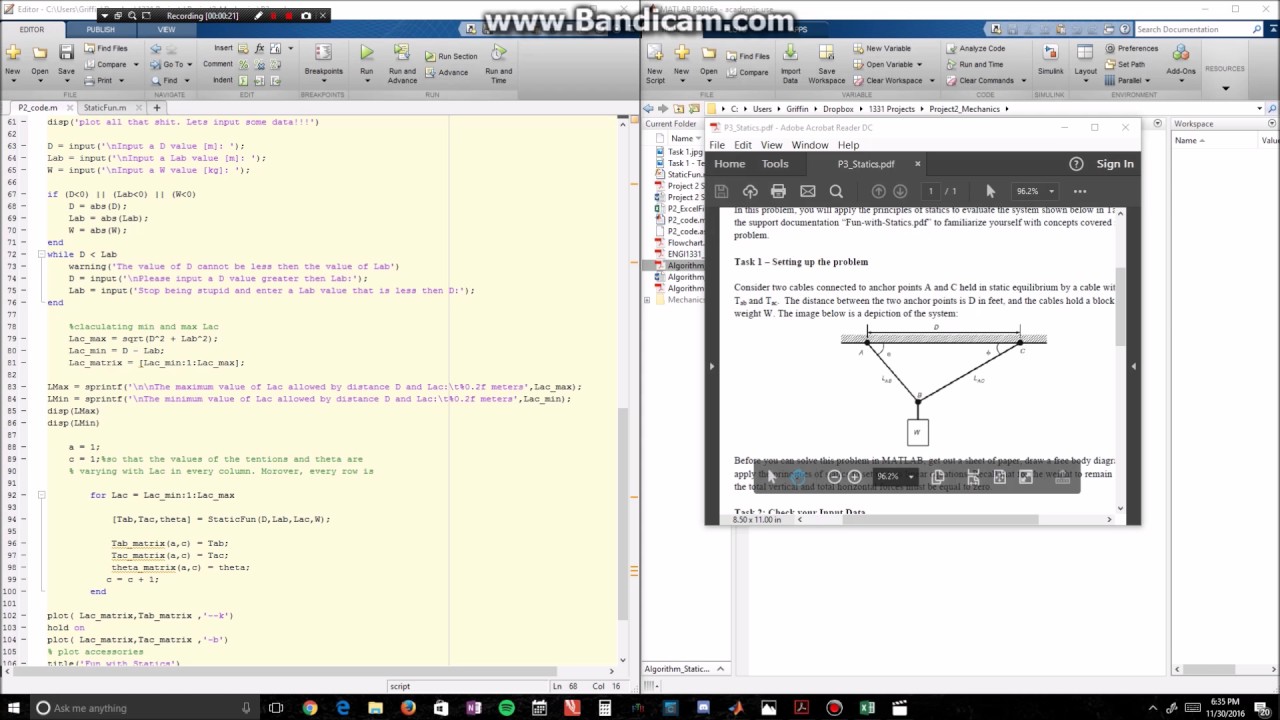Open the Layout dropdown

(1085, 80)
